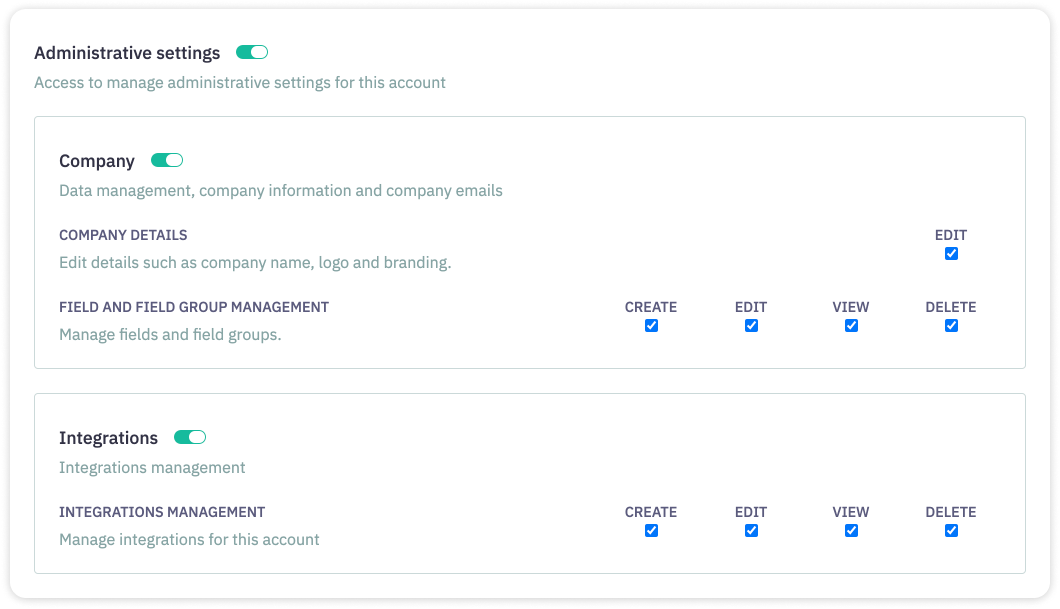Click the Company section heading

coord(97,161)
